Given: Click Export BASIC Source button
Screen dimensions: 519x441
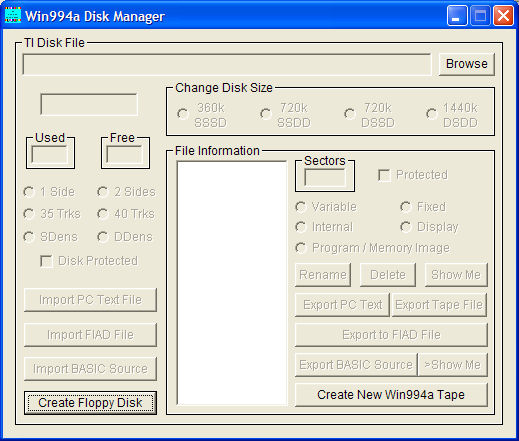Looking at the screenshot, I should (356, 365).
